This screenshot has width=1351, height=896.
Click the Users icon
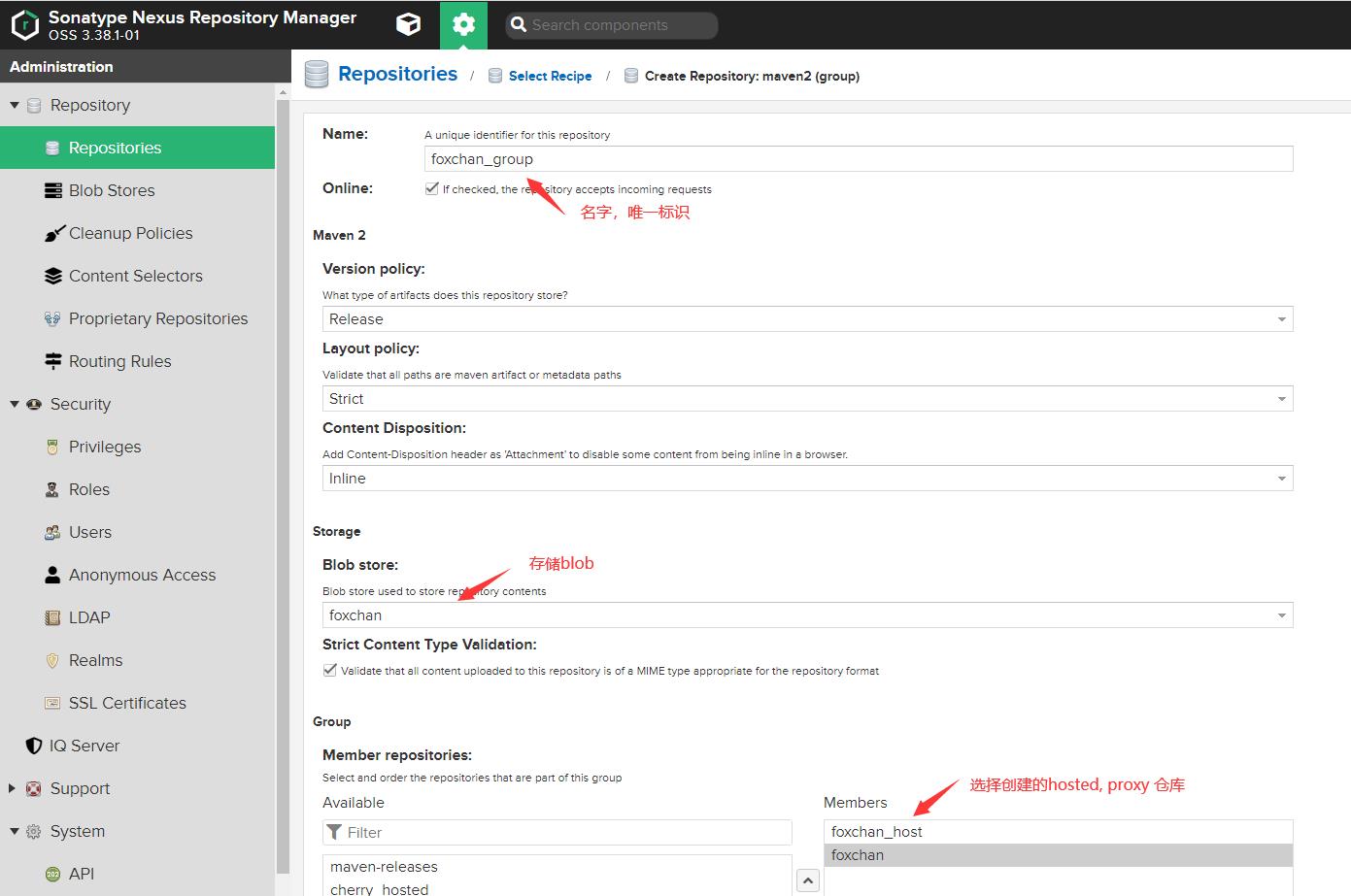point(52,532)
